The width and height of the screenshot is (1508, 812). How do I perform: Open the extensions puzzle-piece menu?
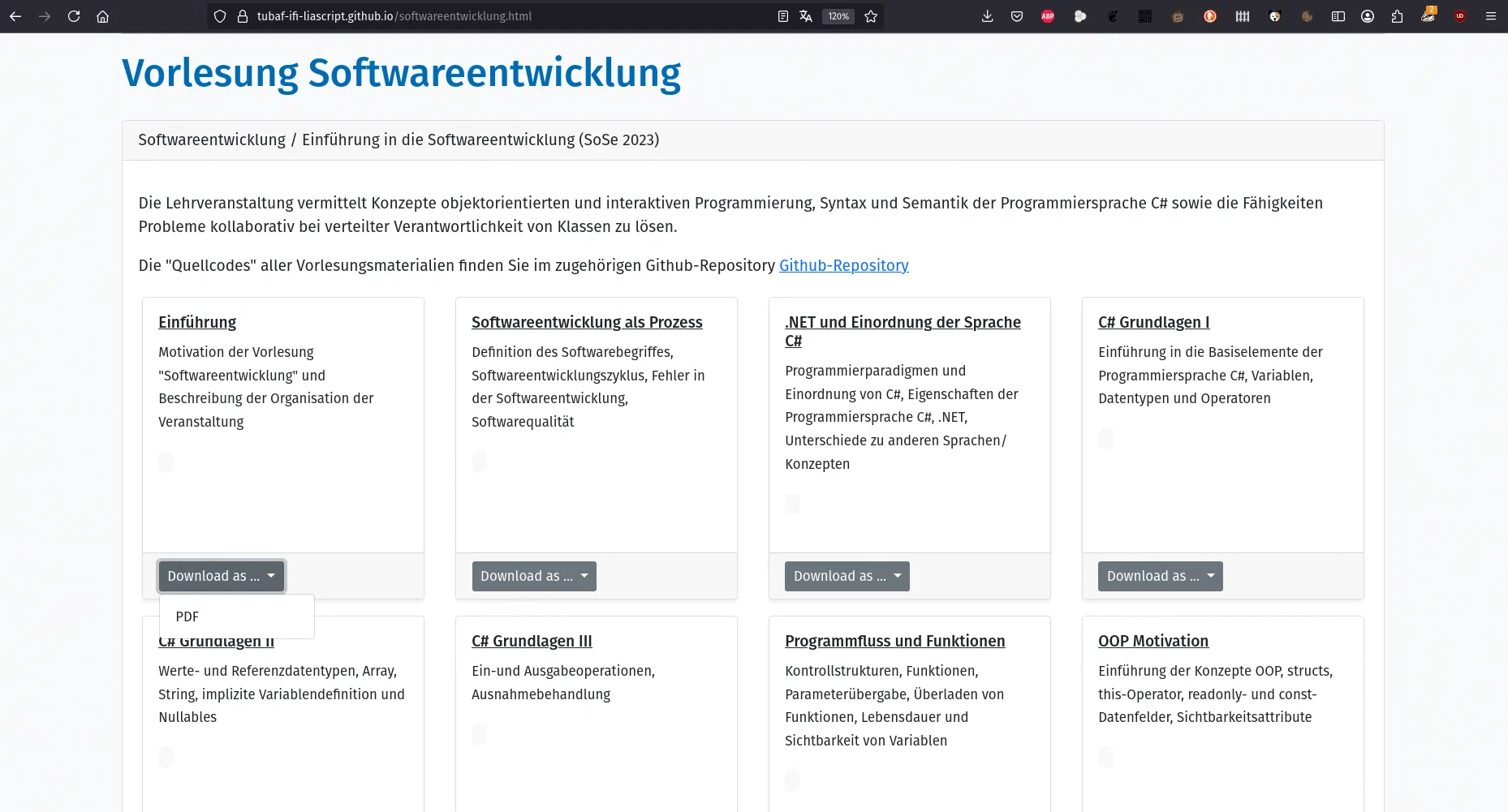(1398, 16)
